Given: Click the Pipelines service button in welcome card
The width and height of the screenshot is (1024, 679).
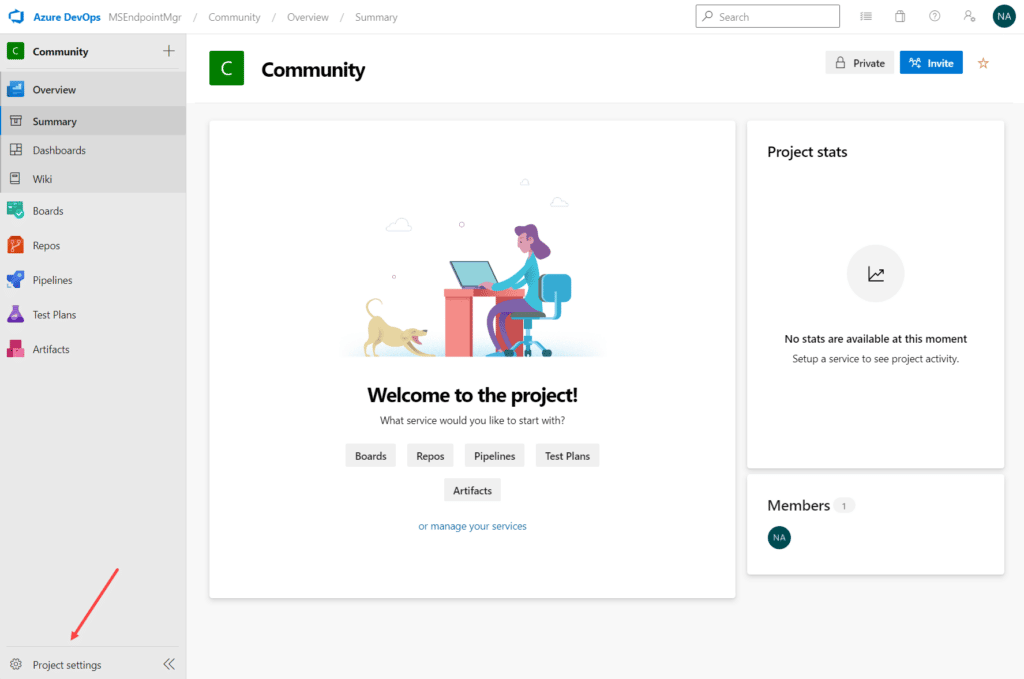Looking at the screenshot, I should 494,456.
